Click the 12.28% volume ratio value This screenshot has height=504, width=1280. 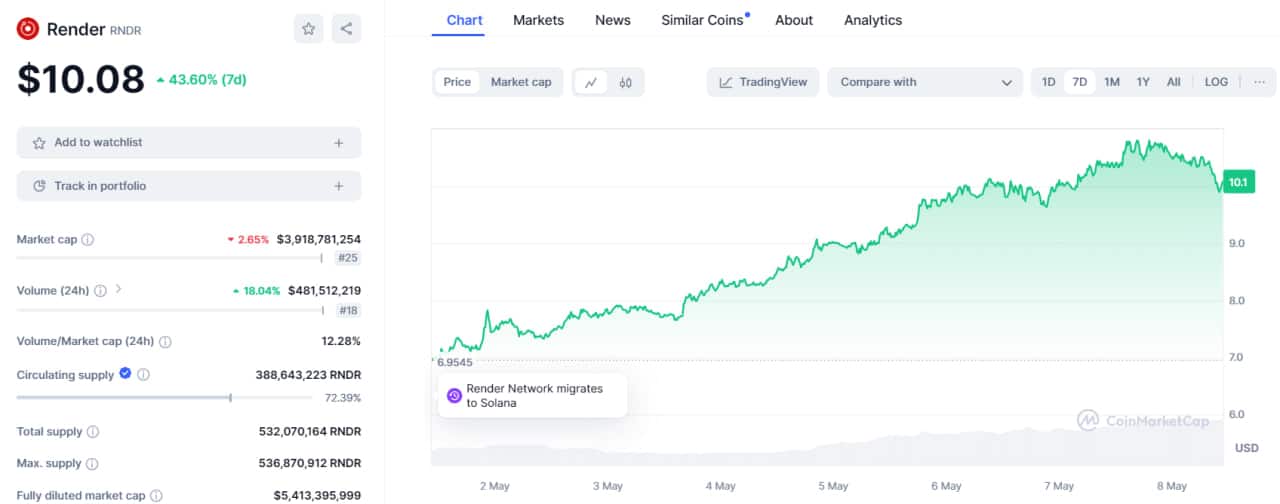(x=341, y=342)
